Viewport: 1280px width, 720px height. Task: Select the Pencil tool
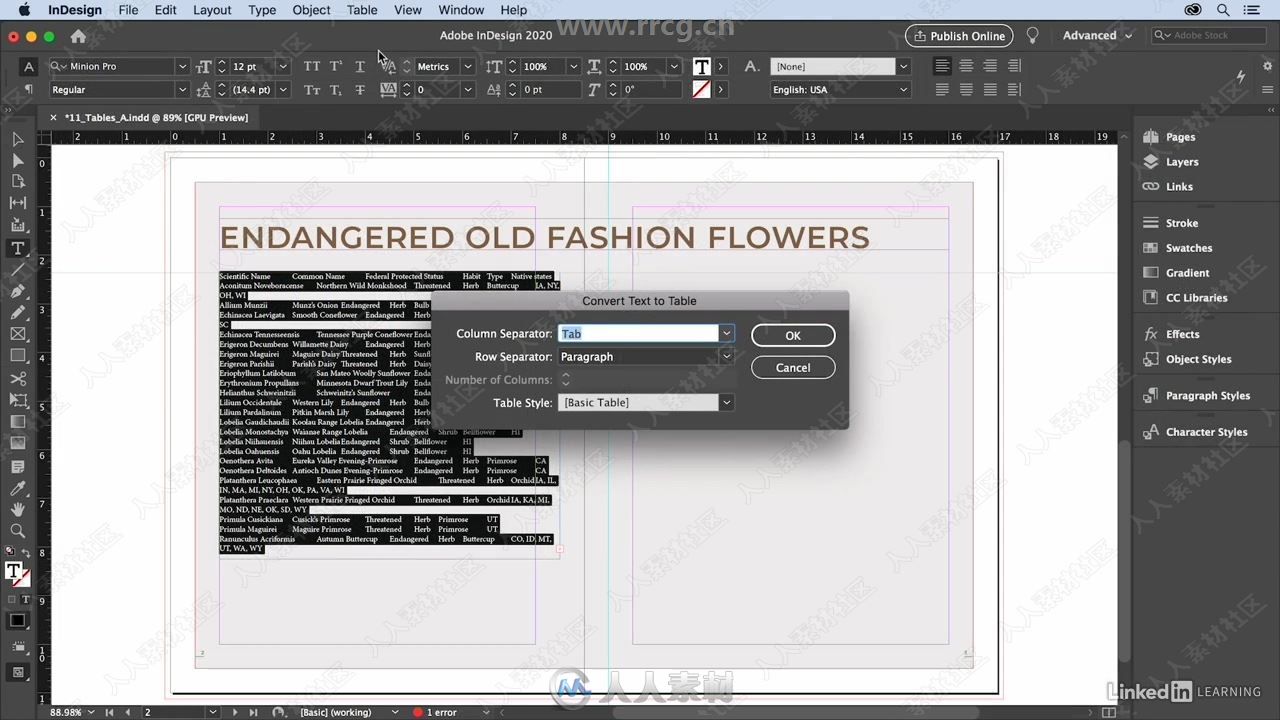coord(18,312)
